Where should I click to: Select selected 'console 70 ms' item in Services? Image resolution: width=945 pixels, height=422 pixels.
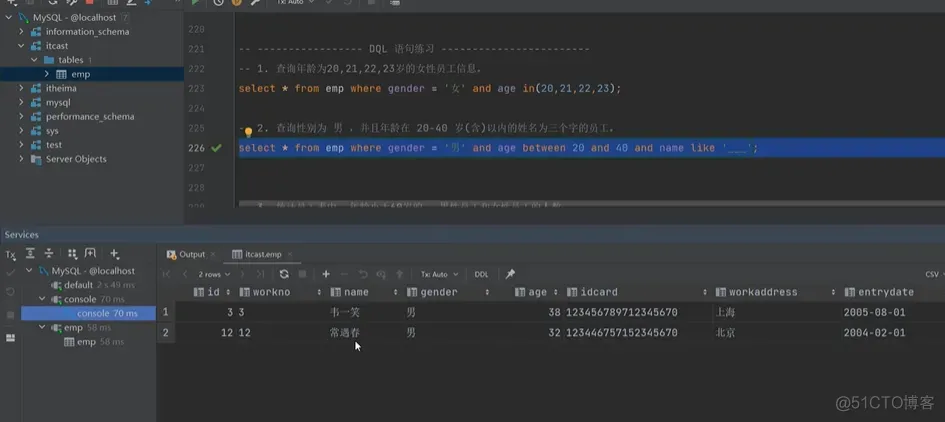pyautogui.click(x=89, y=313)
